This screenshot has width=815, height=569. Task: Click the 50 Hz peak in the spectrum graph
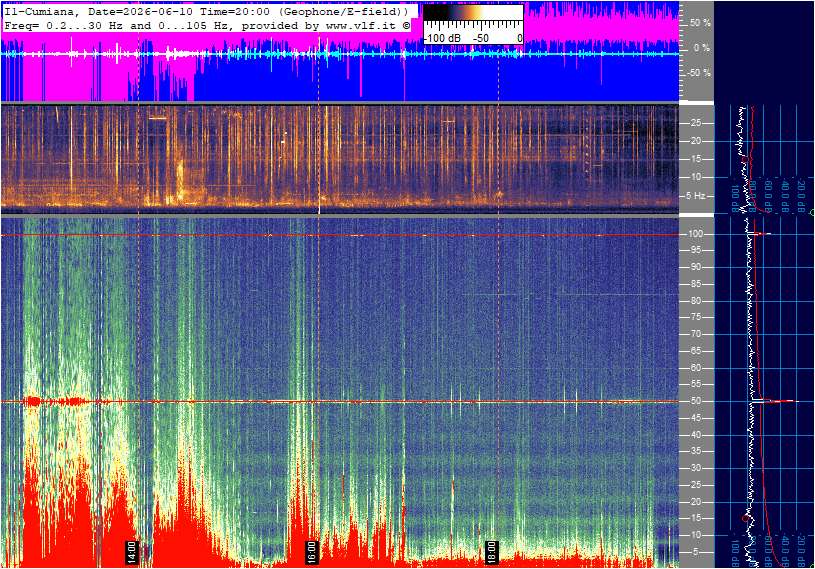point(774,401)
